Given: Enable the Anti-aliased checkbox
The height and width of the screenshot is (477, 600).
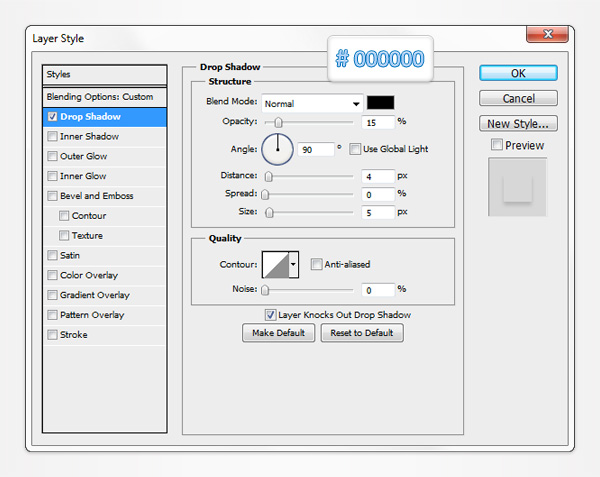Looking at the screenshot, I should (x=316, y=264).
